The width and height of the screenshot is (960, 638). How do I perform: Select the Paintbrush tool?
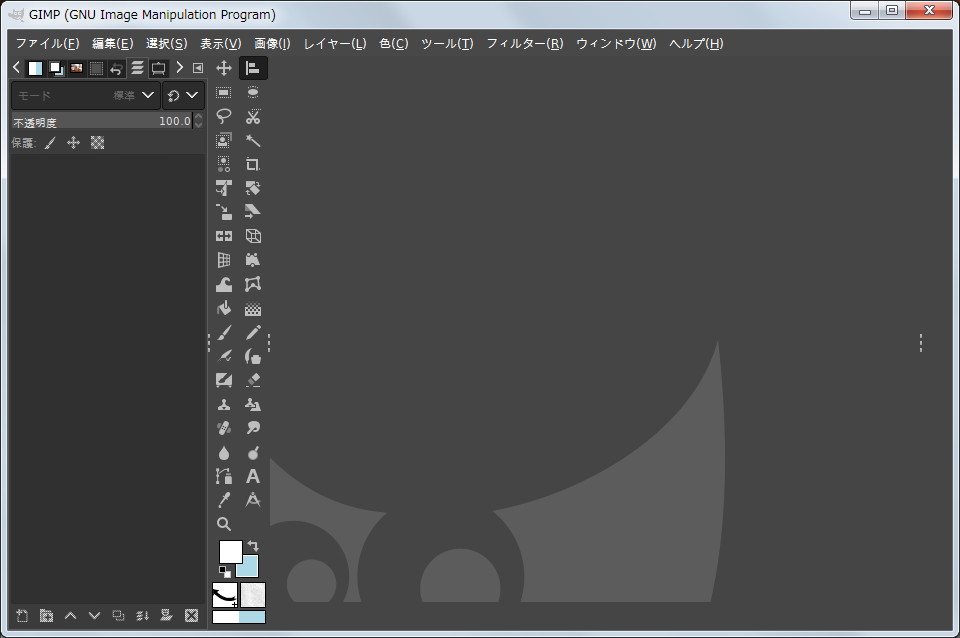[224, 332]
